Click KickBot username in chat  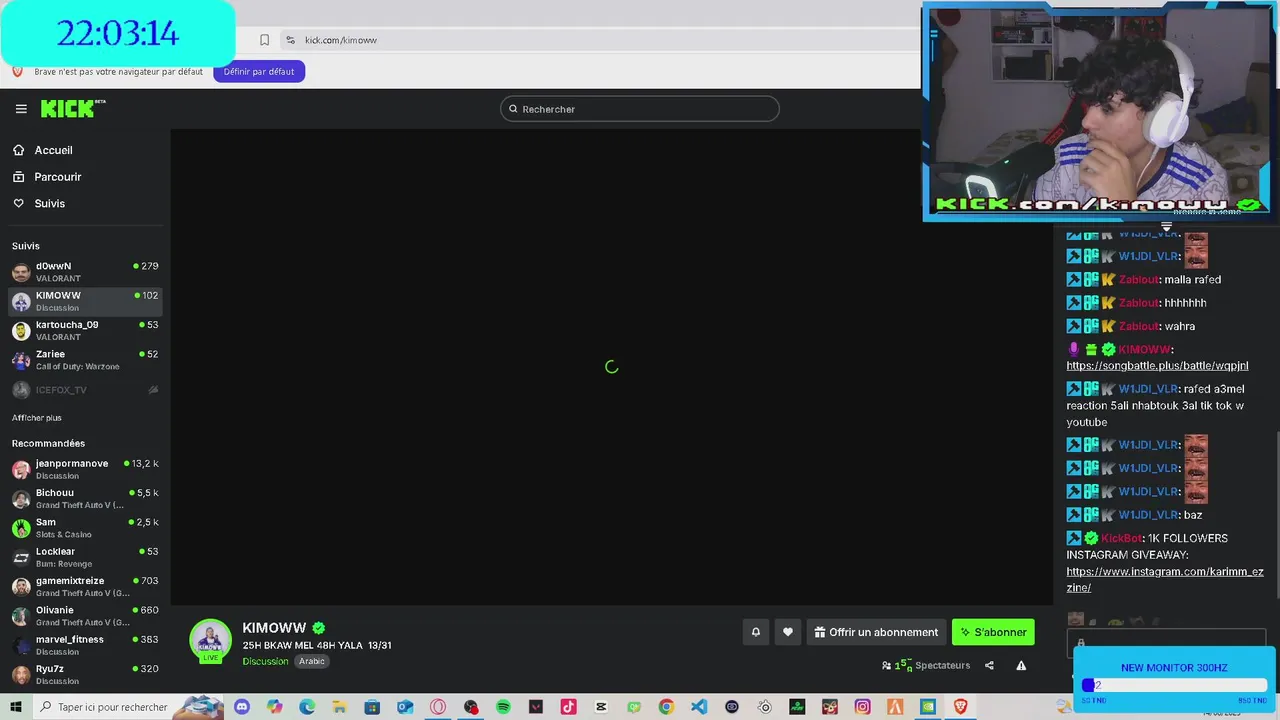coord(1122,538)
